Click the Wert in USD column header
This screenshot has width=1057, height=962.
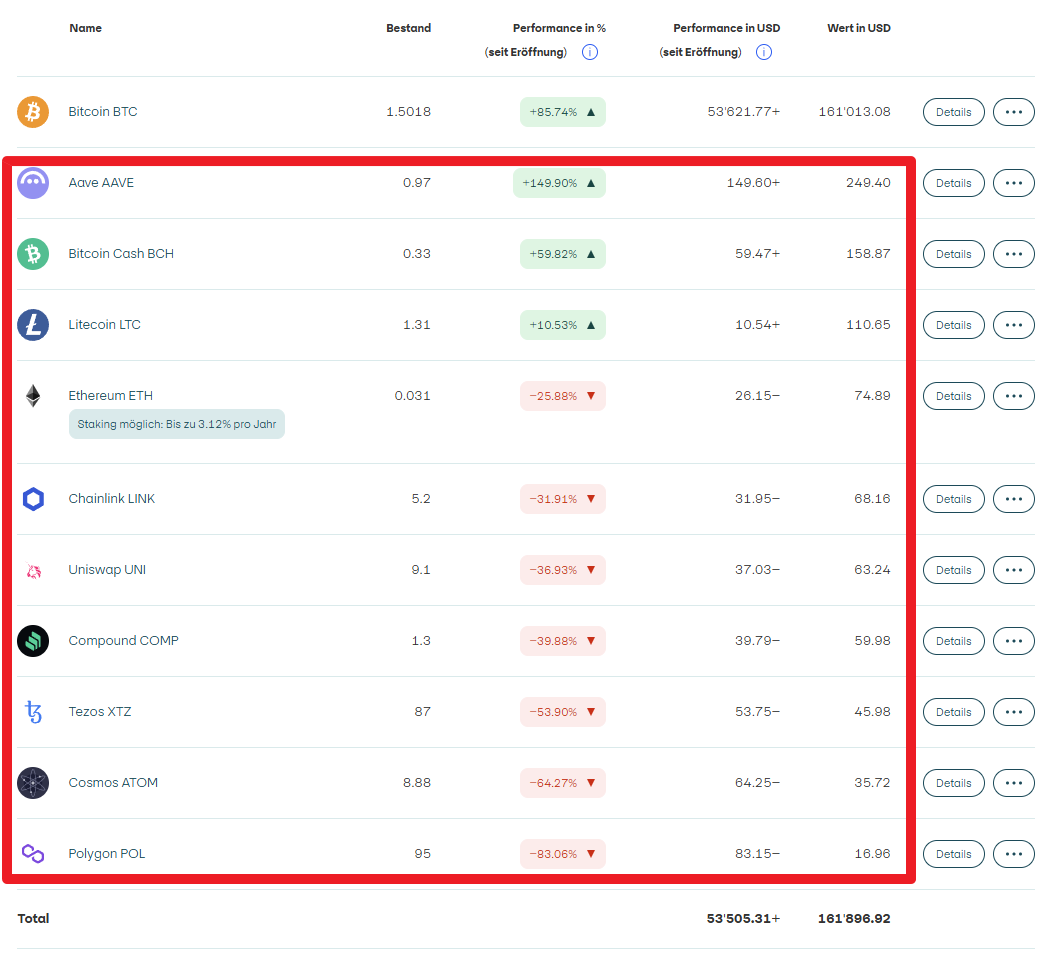click(x=859, y=28)
